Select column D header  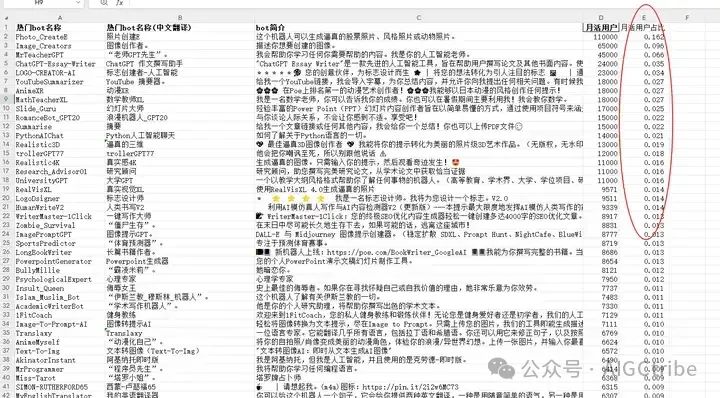[x=601, y=18]
